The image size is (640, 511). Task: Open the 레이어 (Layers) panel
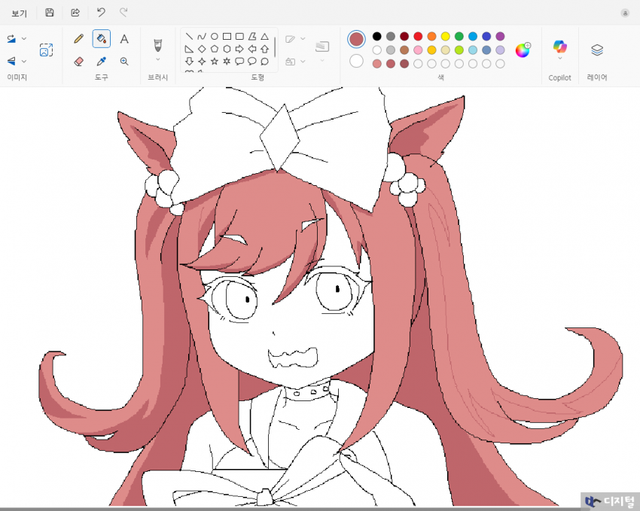(597, 50)
